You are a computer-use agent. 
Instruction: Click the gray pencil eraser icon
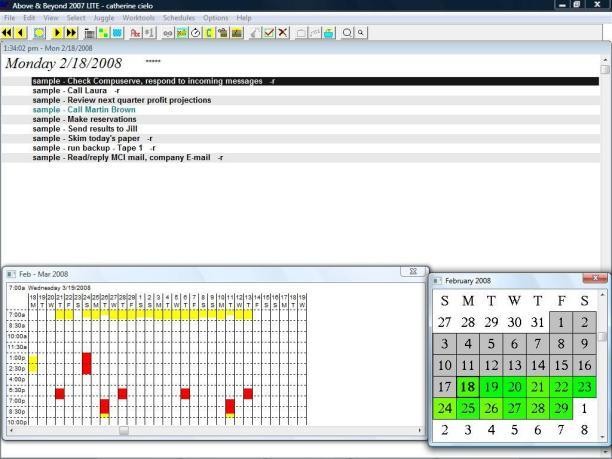(255, 33)
